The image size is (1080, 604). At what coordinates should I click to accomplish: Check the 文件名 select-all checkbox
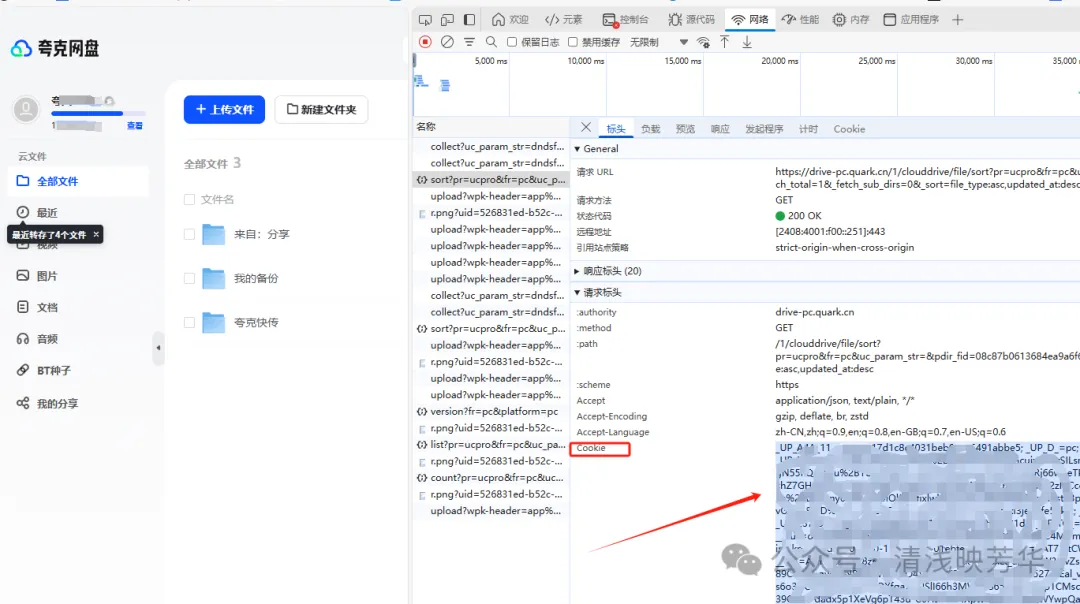tap(189, 200)
